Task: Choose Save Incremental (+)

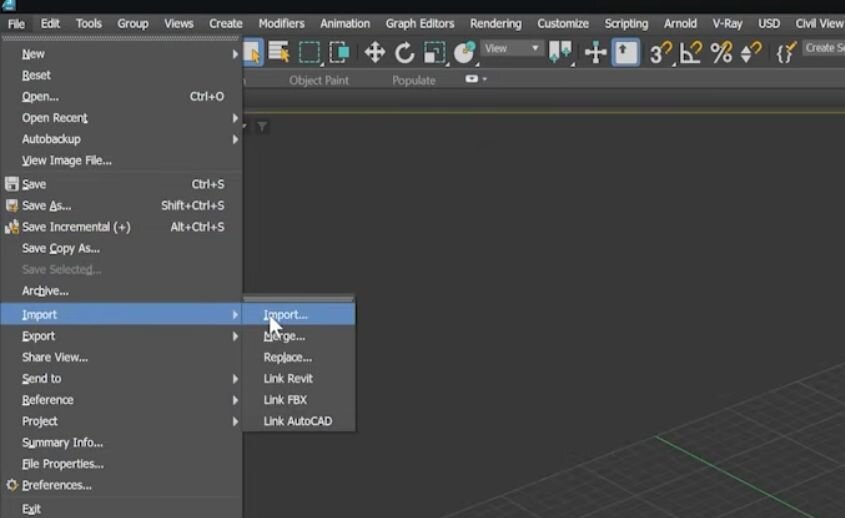Action: tap(121, 227)
